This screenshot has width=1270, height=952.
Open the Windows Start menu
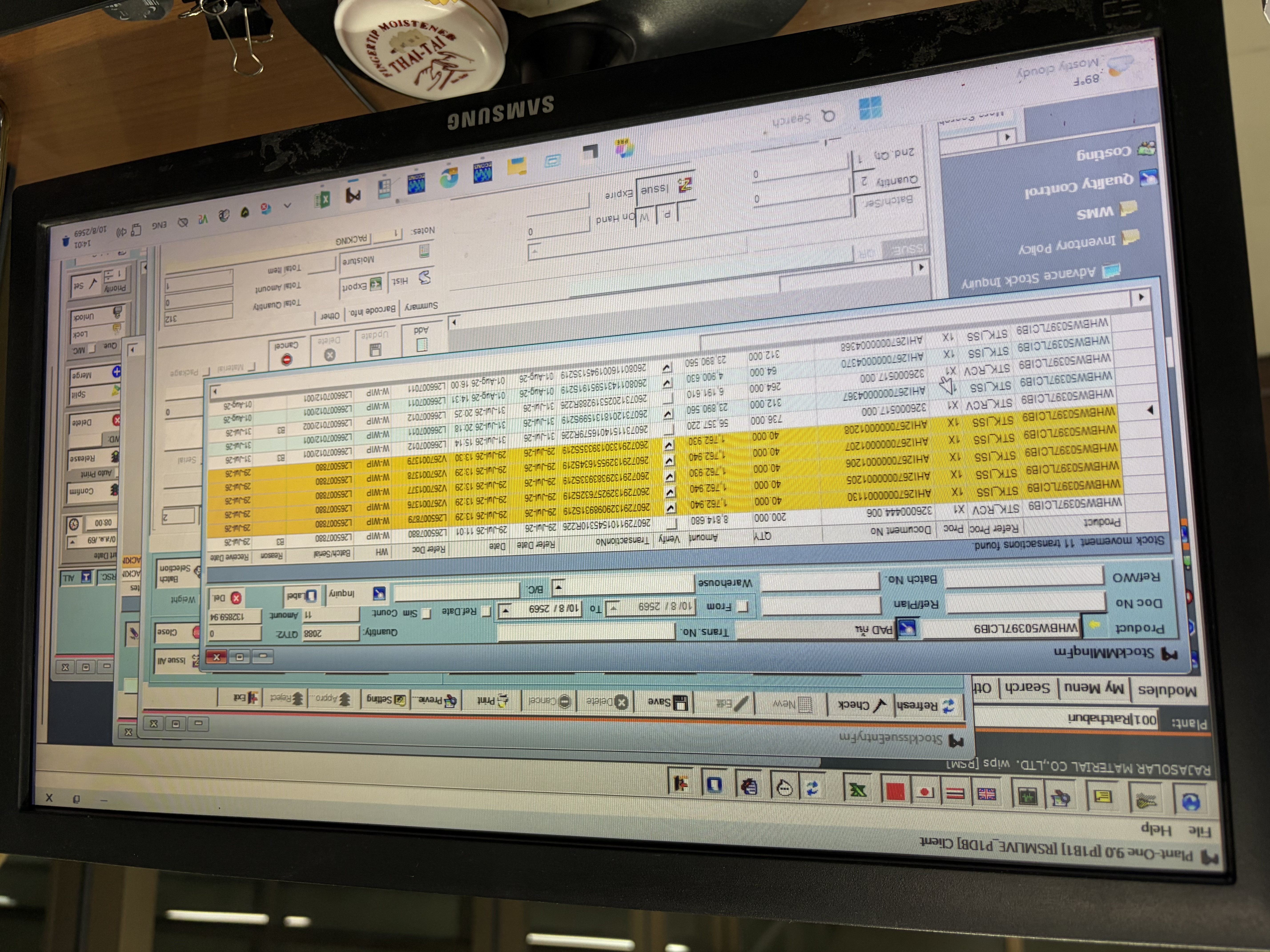tap(870, 108)
